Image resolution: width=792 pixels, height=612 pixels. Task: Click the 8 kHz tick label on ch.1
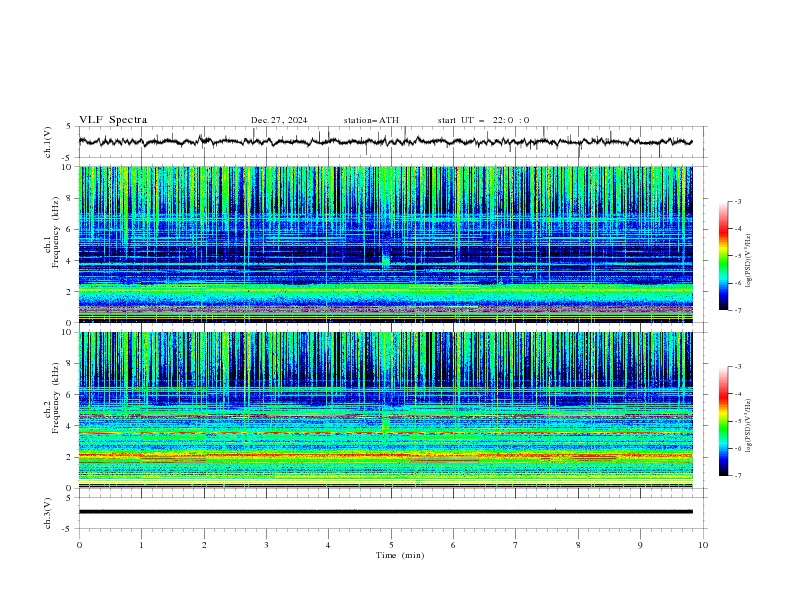(70, 198)
